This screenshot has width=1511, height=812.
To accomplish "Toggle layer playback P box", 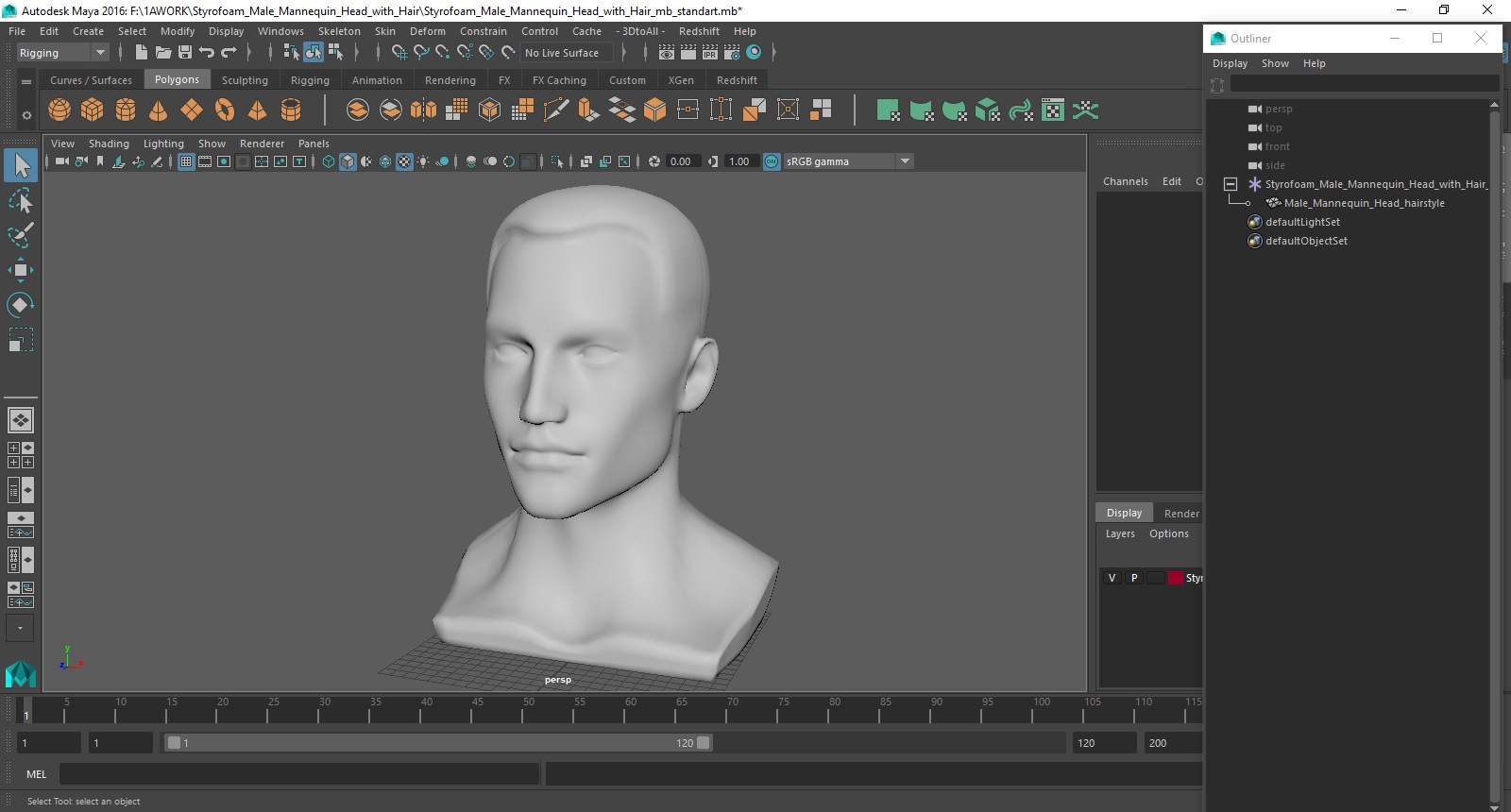I will click(1134, 578).
